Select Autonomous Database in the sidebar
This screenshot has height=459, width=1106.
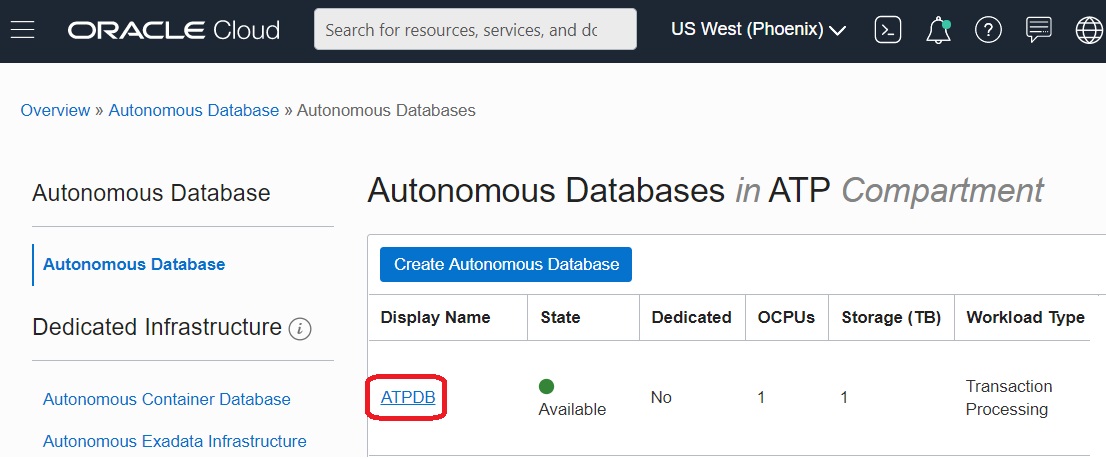point(134,264)
